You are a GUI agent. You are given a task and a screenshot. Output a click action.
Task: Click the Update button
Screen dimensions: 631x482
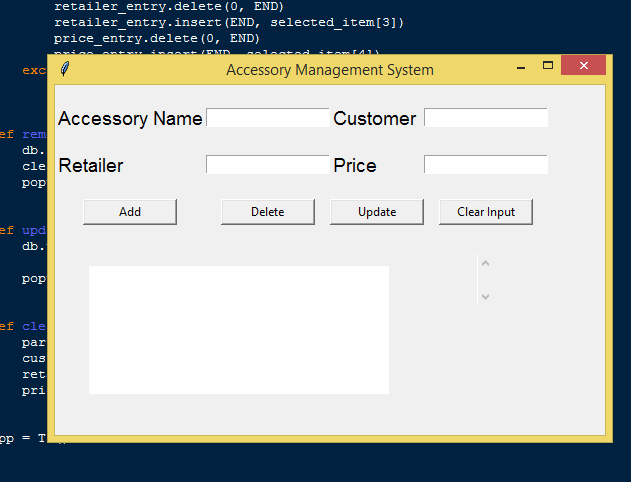[377, 212]
